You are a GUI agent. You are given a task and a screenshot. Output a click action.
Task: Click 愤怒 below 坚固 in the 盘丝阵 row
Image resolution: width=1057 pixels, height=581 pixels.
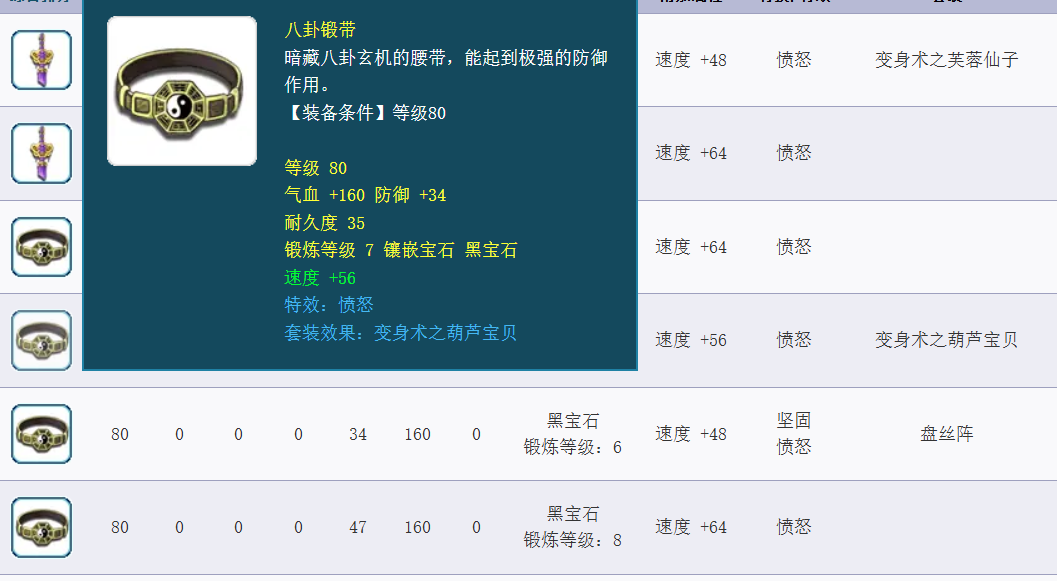point(794,447)
